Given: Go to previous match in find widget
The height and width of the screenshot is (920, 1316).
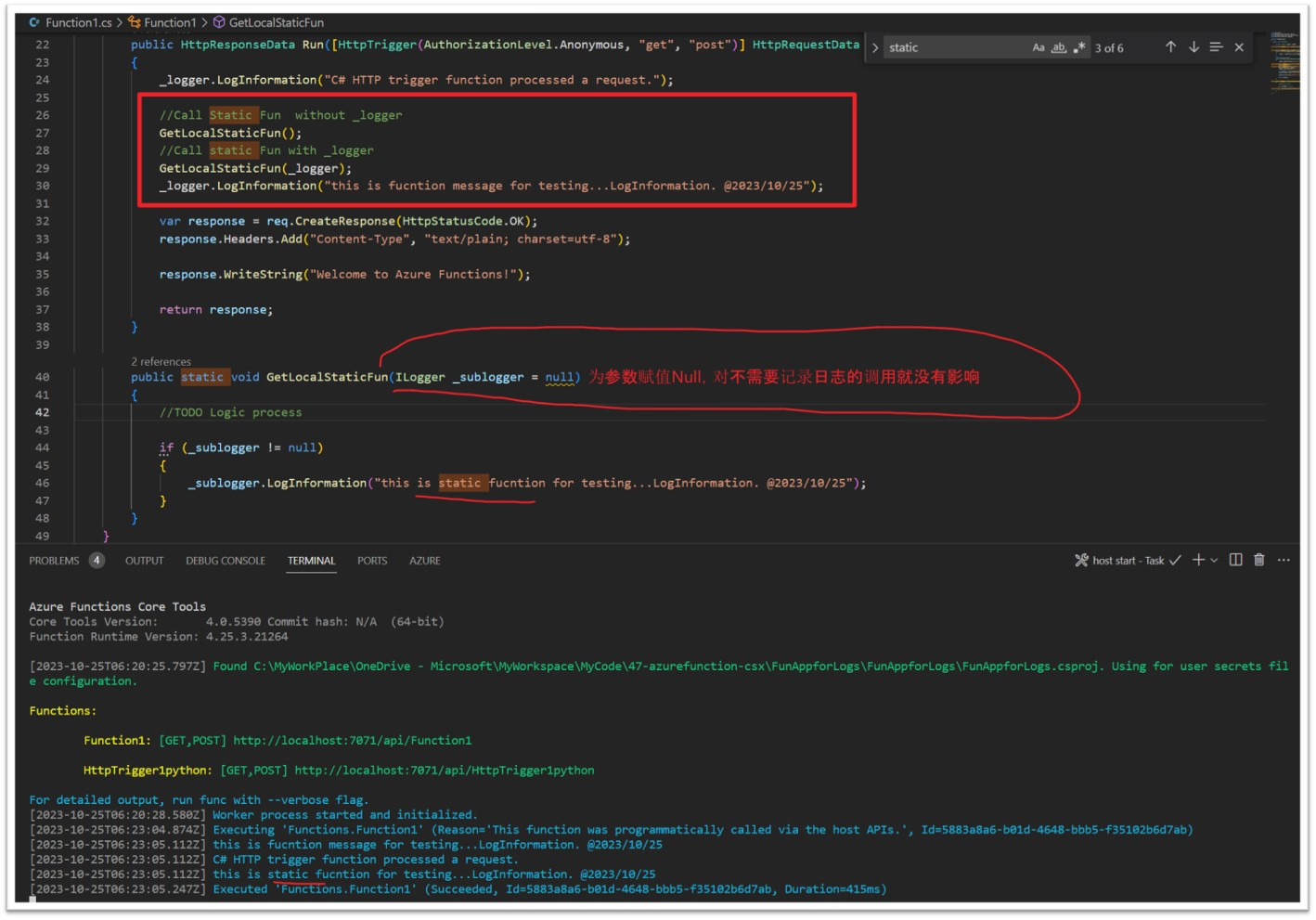Looking at the screenshot, I should coord(1170,47).
